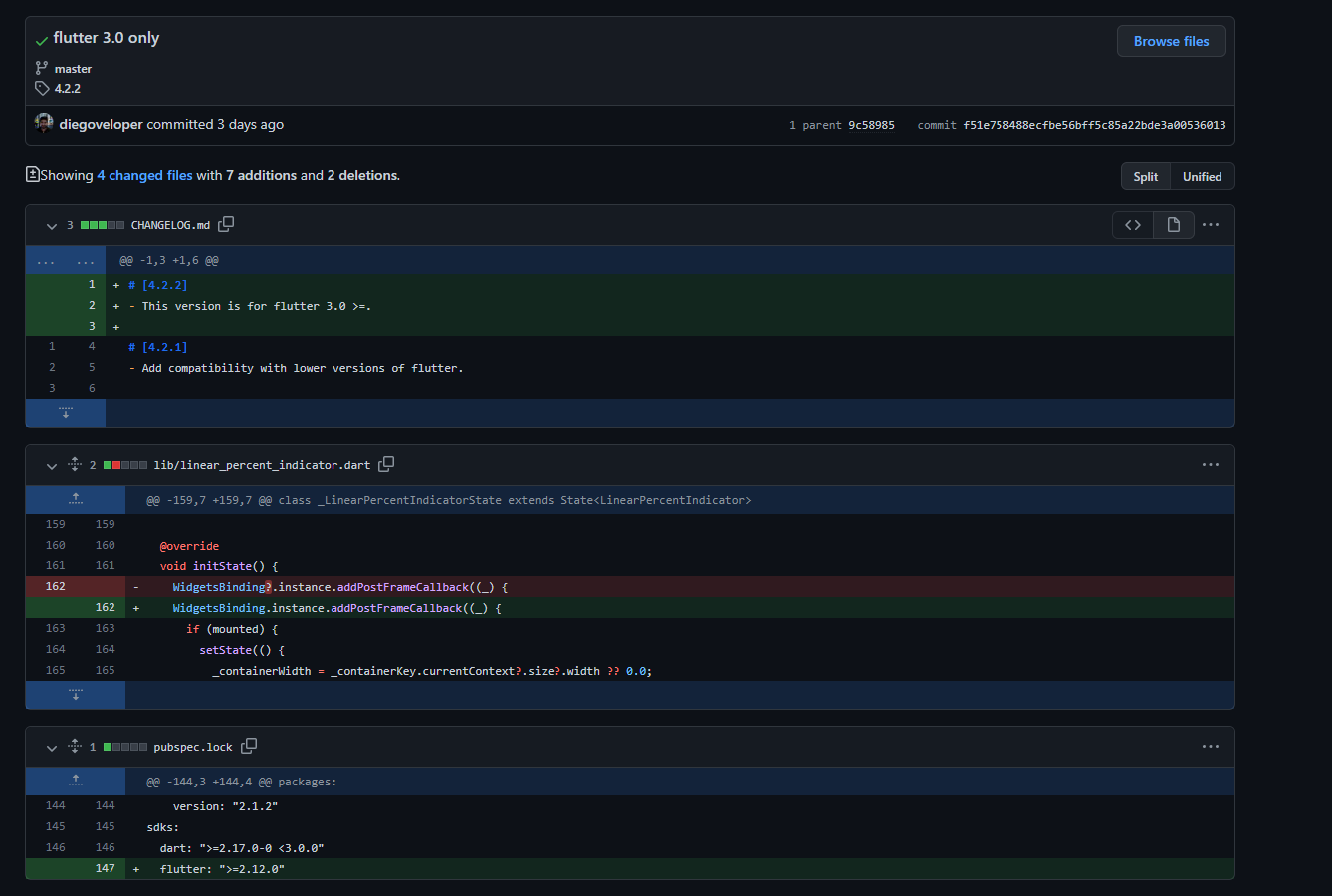
Task: Click the 'version: "2.1.2"' line
Action: 225,806
